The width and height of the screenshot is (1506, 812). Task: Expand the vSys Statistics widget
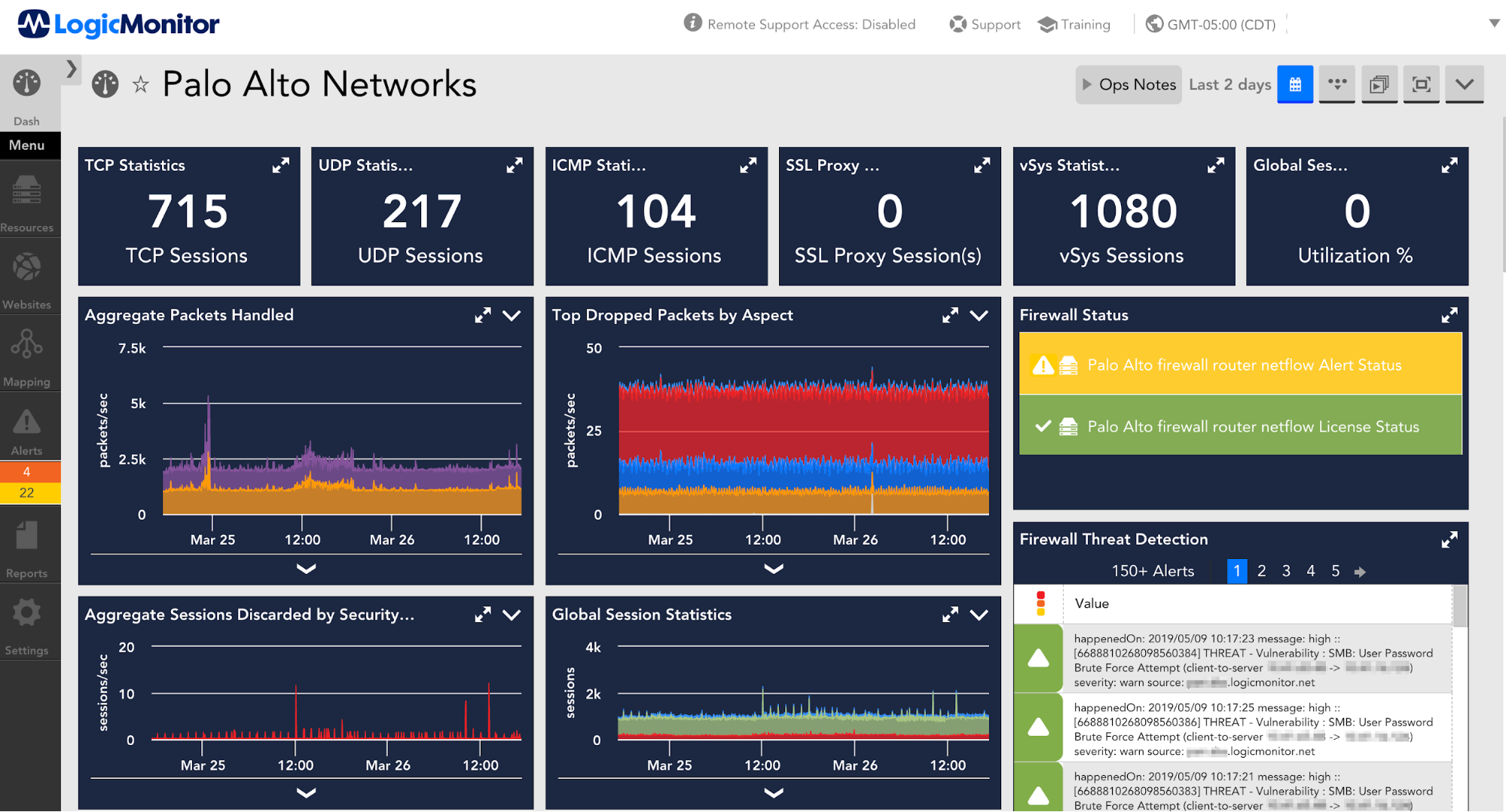[1216, 166]
